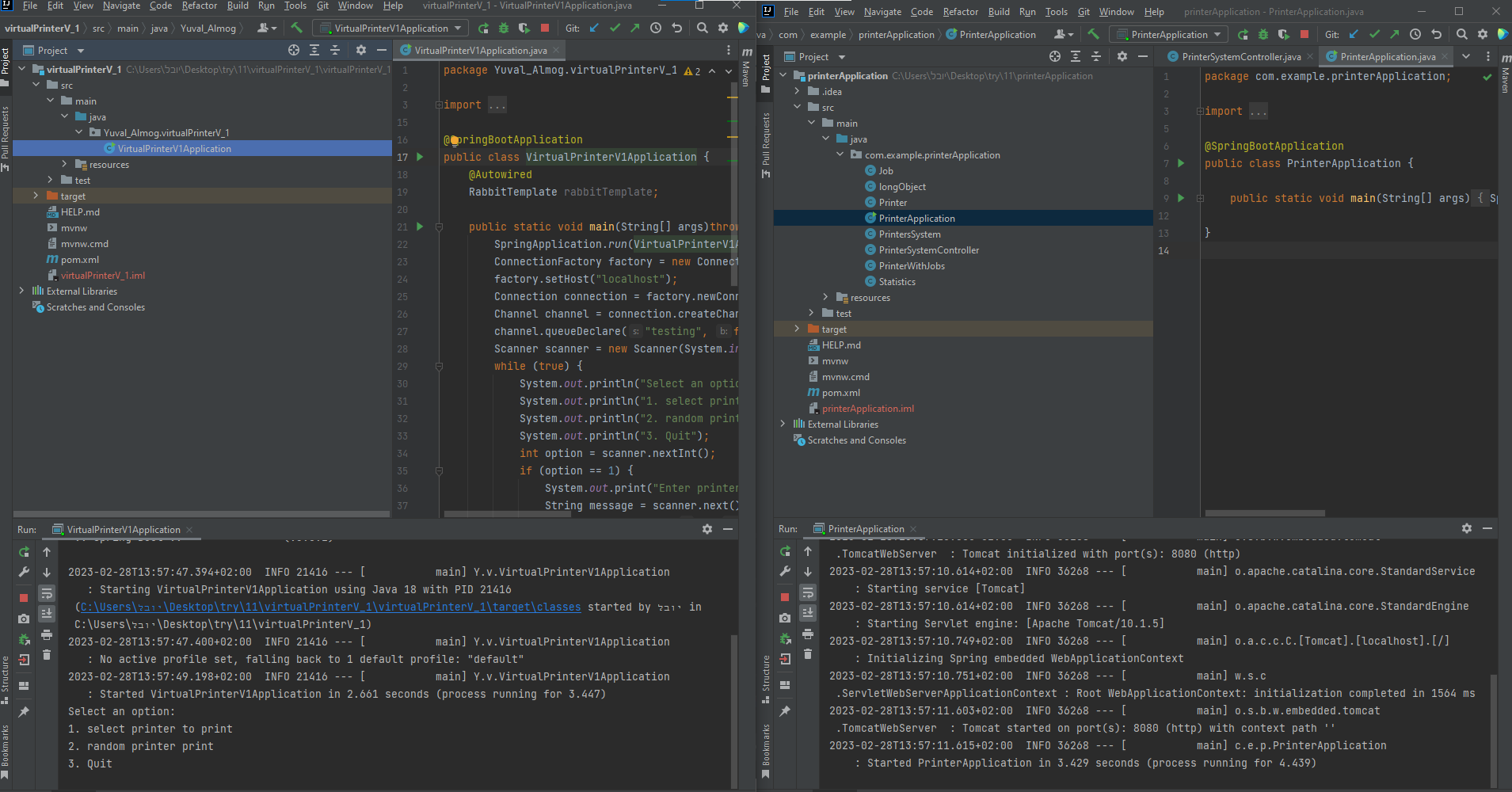Enable scroll to end in console output
The image size is (1512, 792).
47,615
